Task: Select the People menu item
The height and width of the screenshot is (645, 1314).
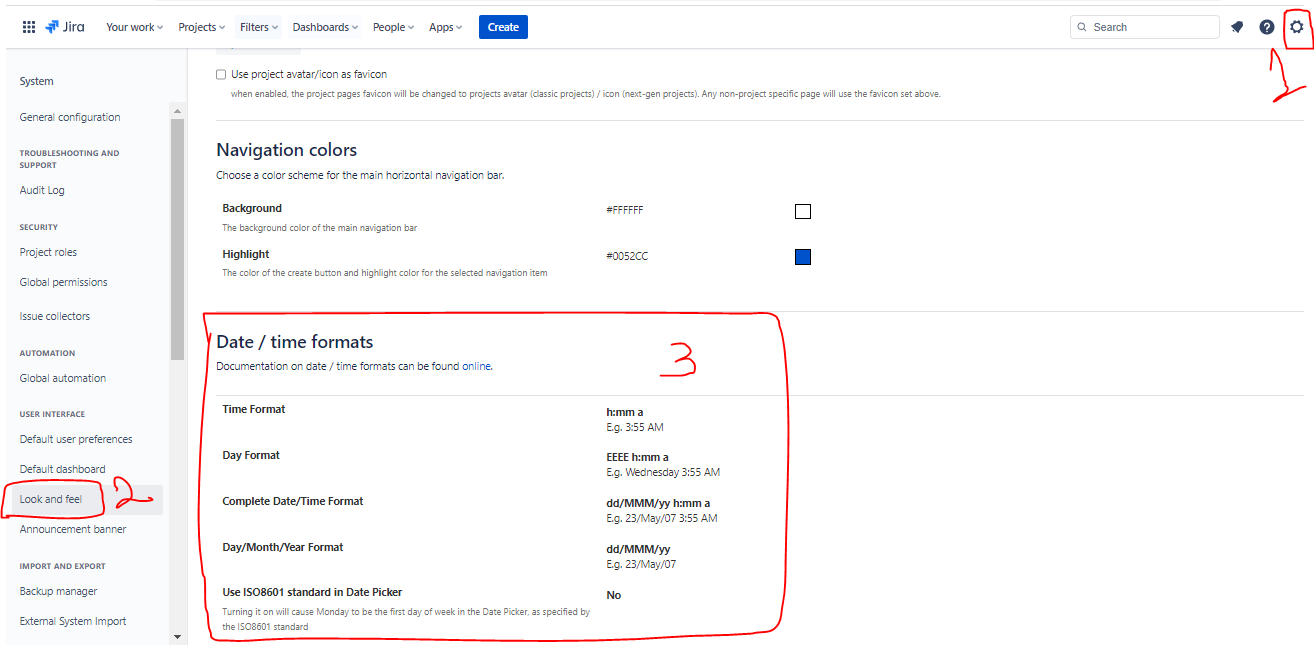Action: click(392, 27)
